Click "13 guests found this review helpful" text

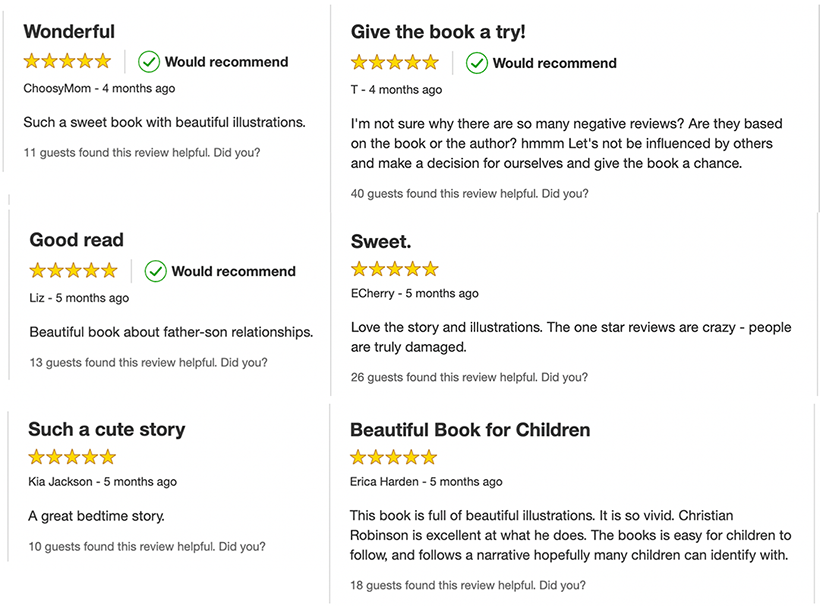123,363
